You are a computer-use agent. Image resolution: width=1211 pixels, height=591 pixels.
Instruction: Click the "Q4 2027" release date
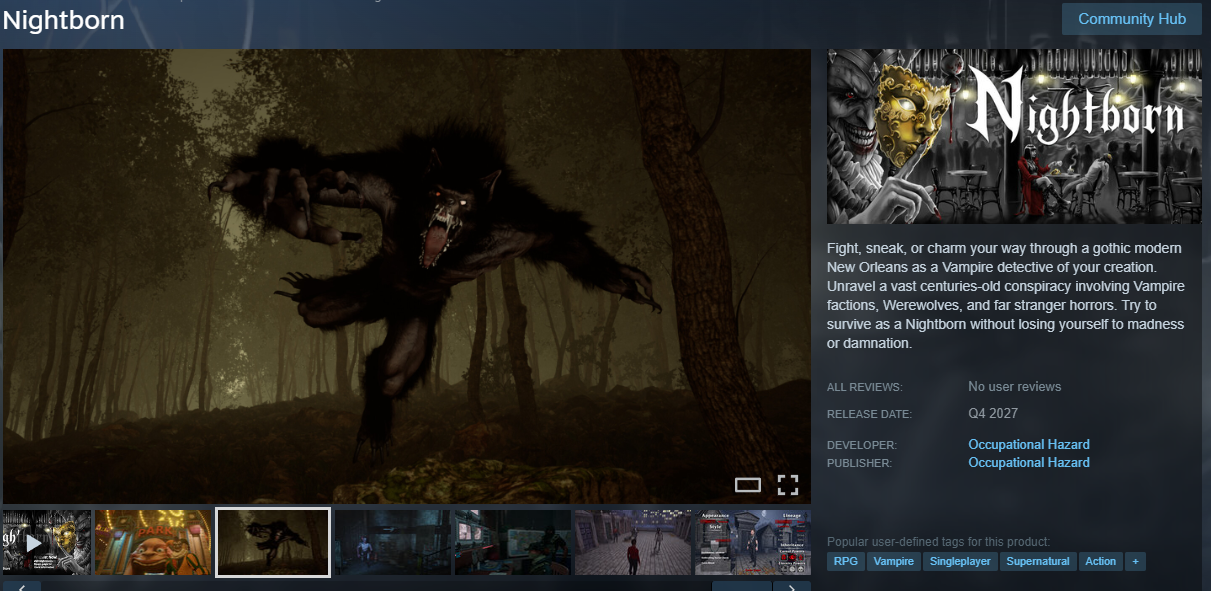coord(993,413)
